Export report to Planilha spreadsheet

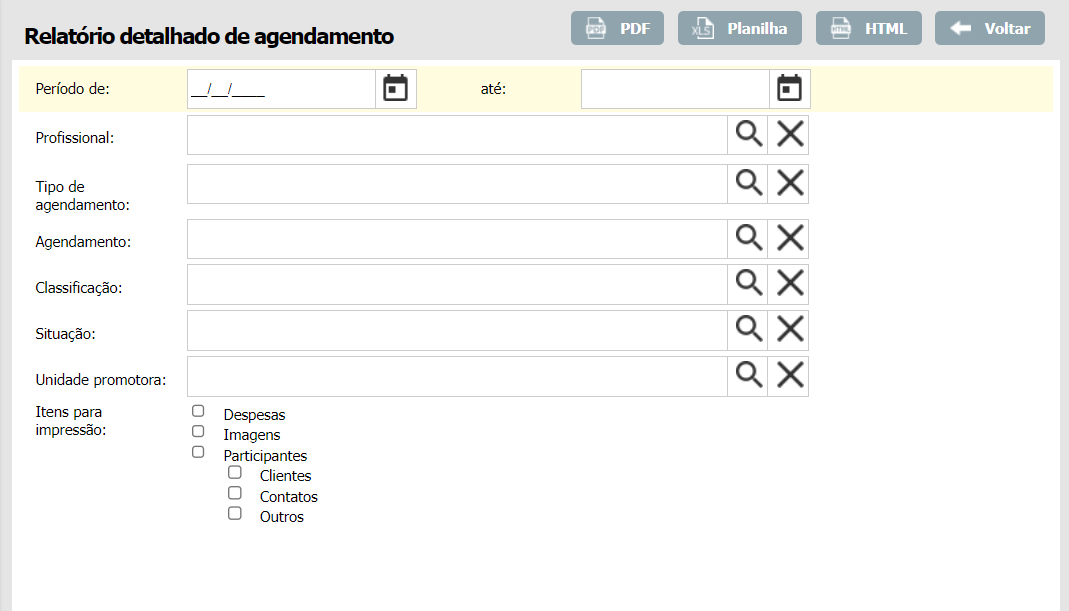tap(740, 28)
